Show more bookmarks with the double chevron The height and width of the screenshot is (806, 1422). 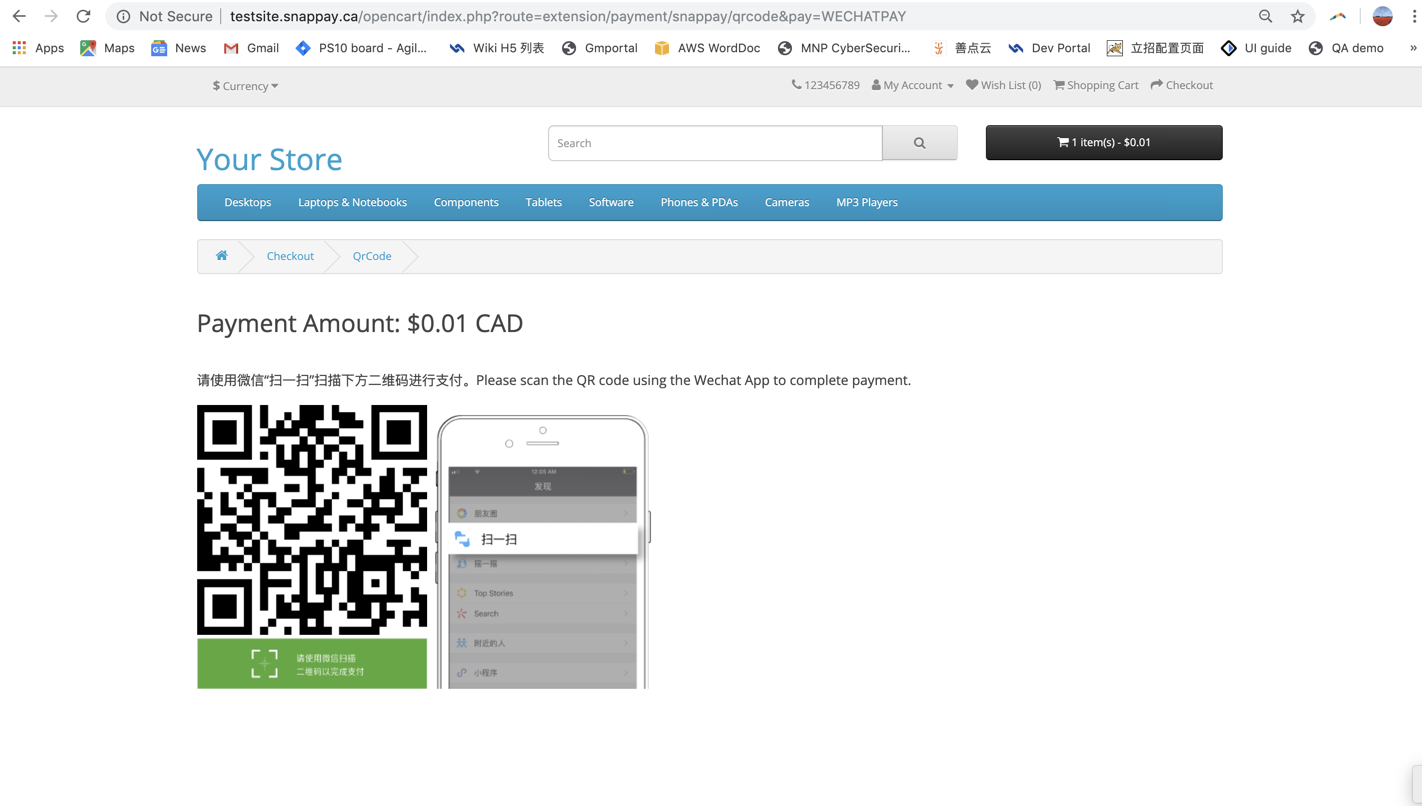tap(1413, 48)
